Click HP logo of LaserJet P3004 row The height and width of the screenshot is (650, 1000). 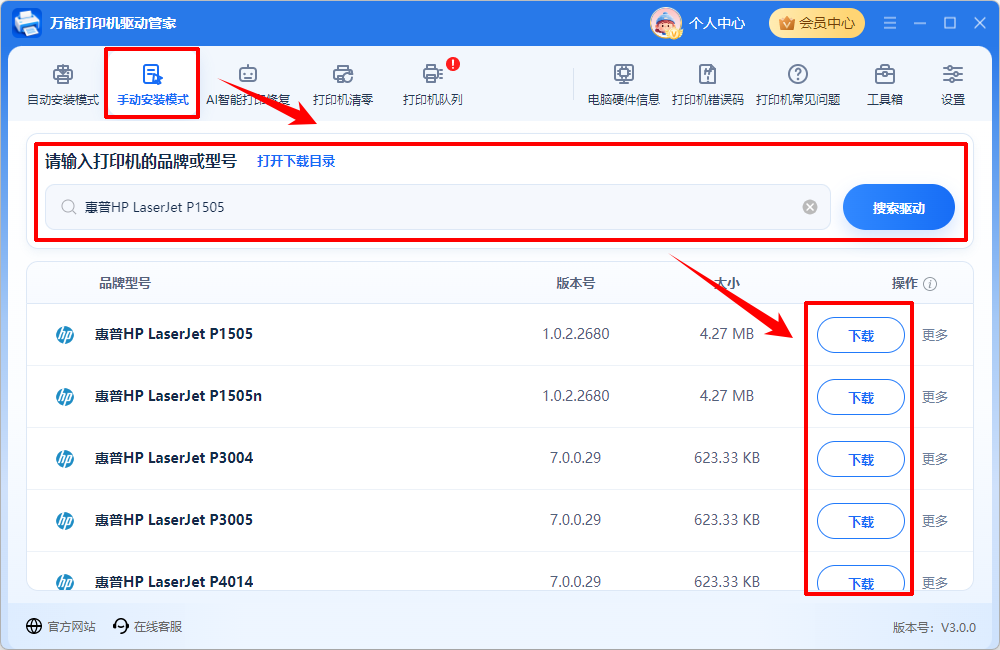pyautogui.click(x=65, y=459)
